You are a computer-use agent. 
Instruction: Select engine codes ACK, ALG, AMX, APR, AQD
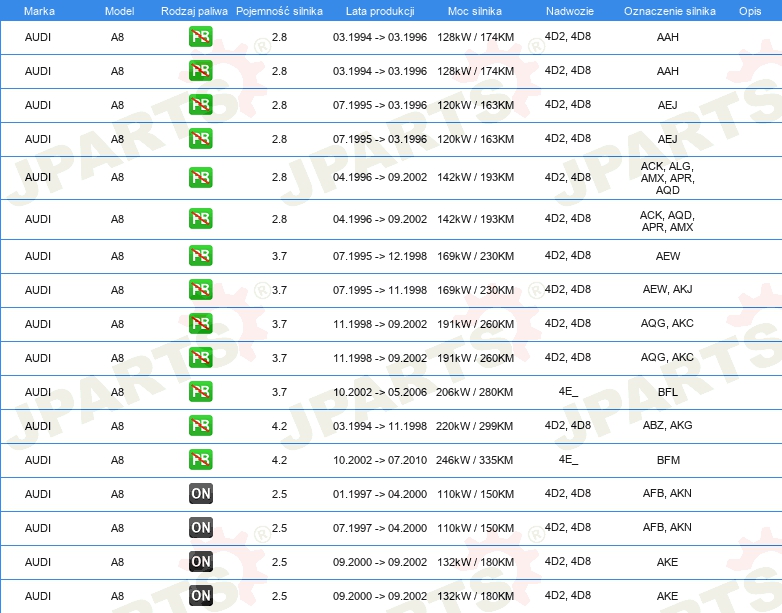point(667,178)
